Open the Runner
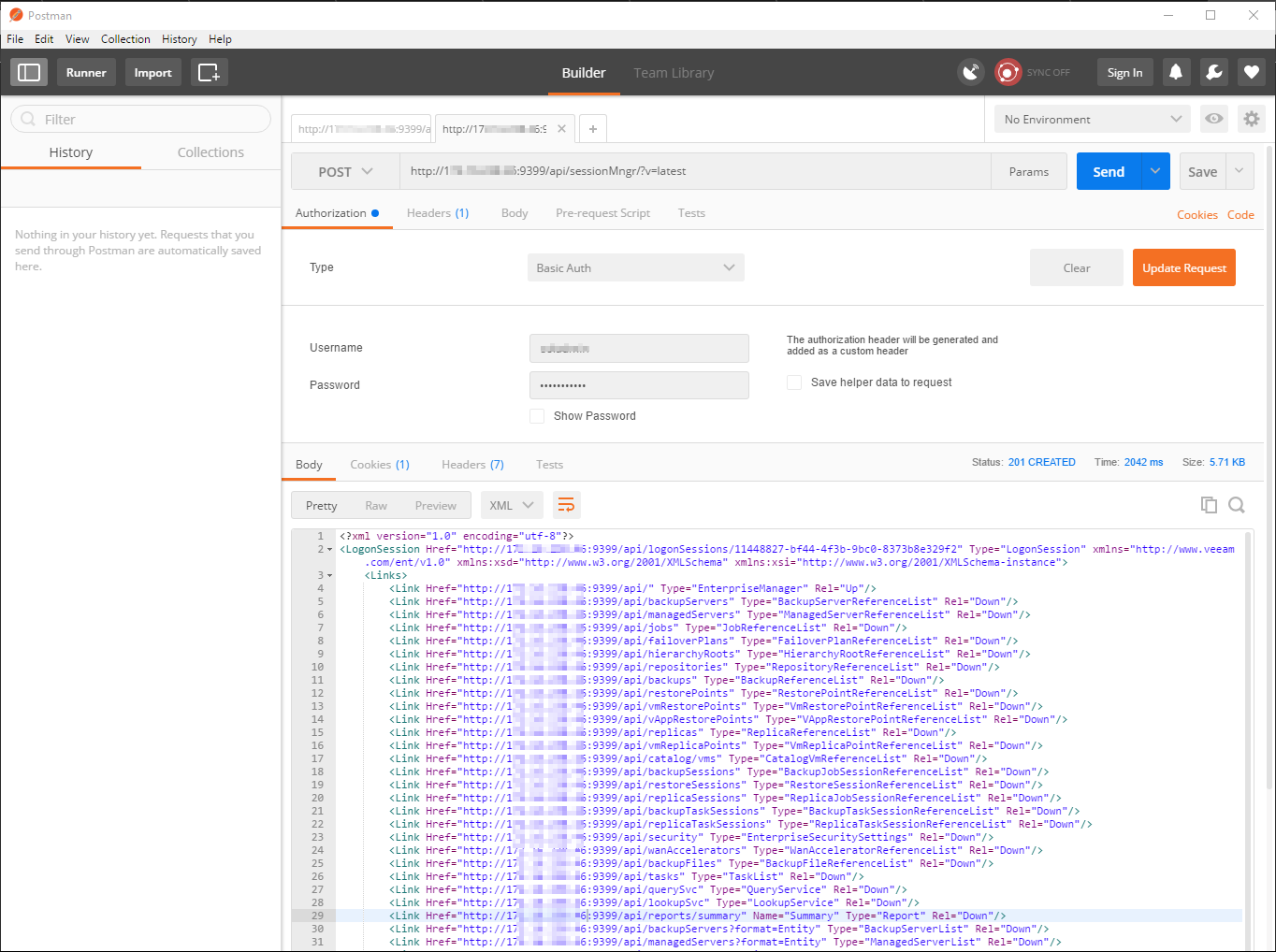Image resolution: width=1276 pixels, height=952 pixels. coord(86,72)
